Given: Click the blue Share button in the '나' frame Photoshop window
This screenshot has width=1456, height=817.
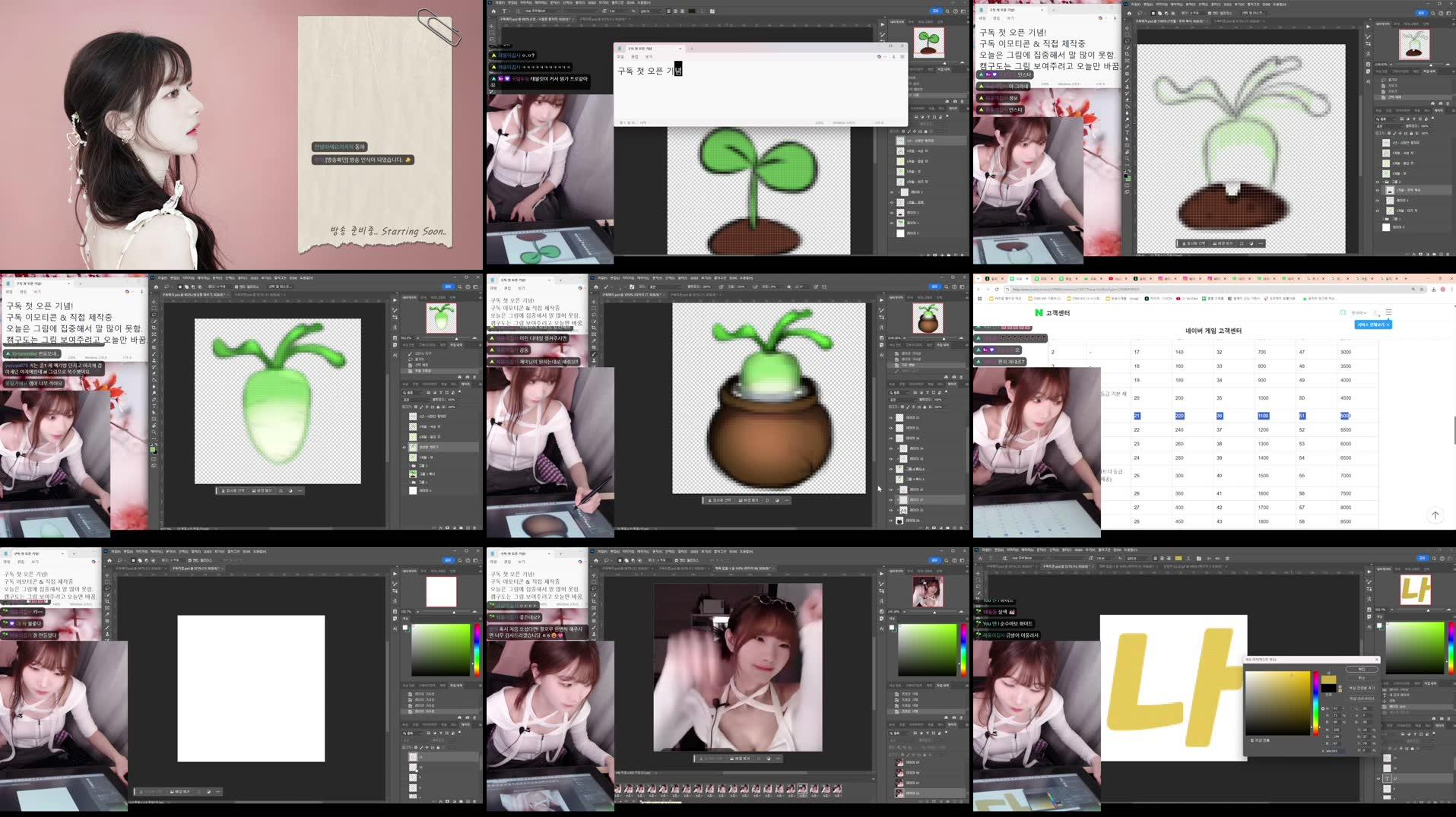Looking at the screenshot, I should 1421,558.
